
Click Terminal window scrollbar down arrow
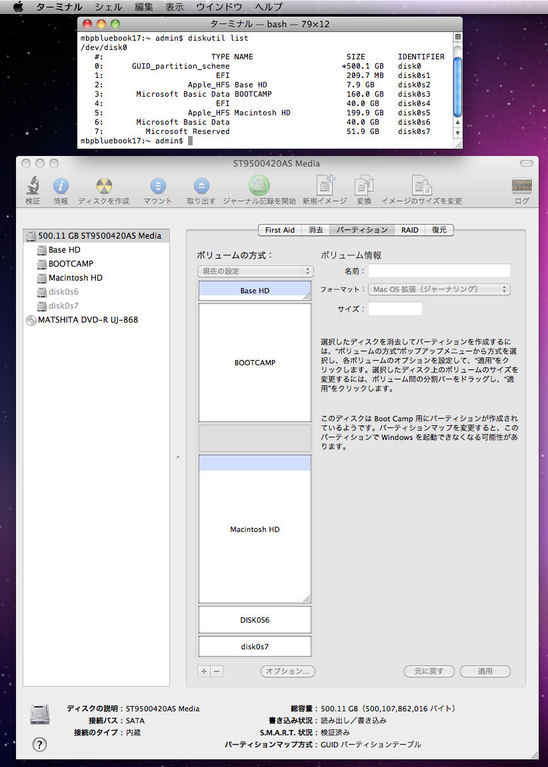pyautogui.click(x=457, y=132)
